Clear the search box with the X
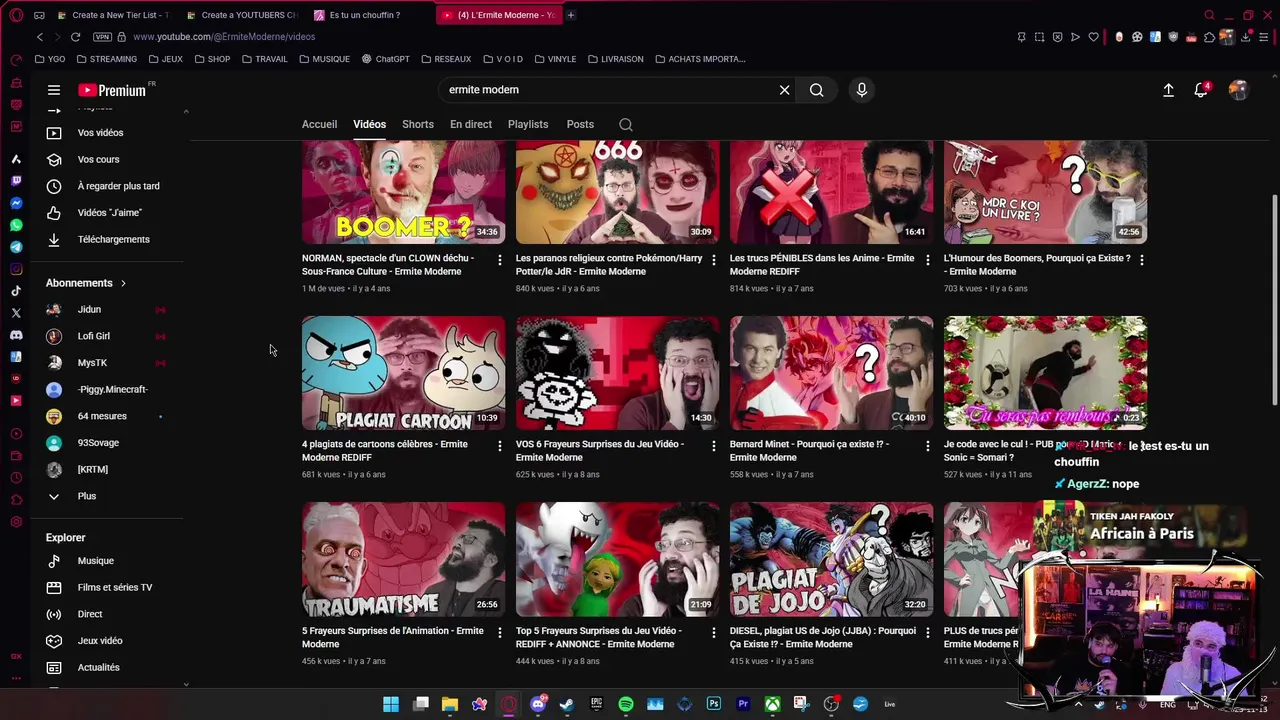The image size is (1280, 720). [x=785, y=90]
